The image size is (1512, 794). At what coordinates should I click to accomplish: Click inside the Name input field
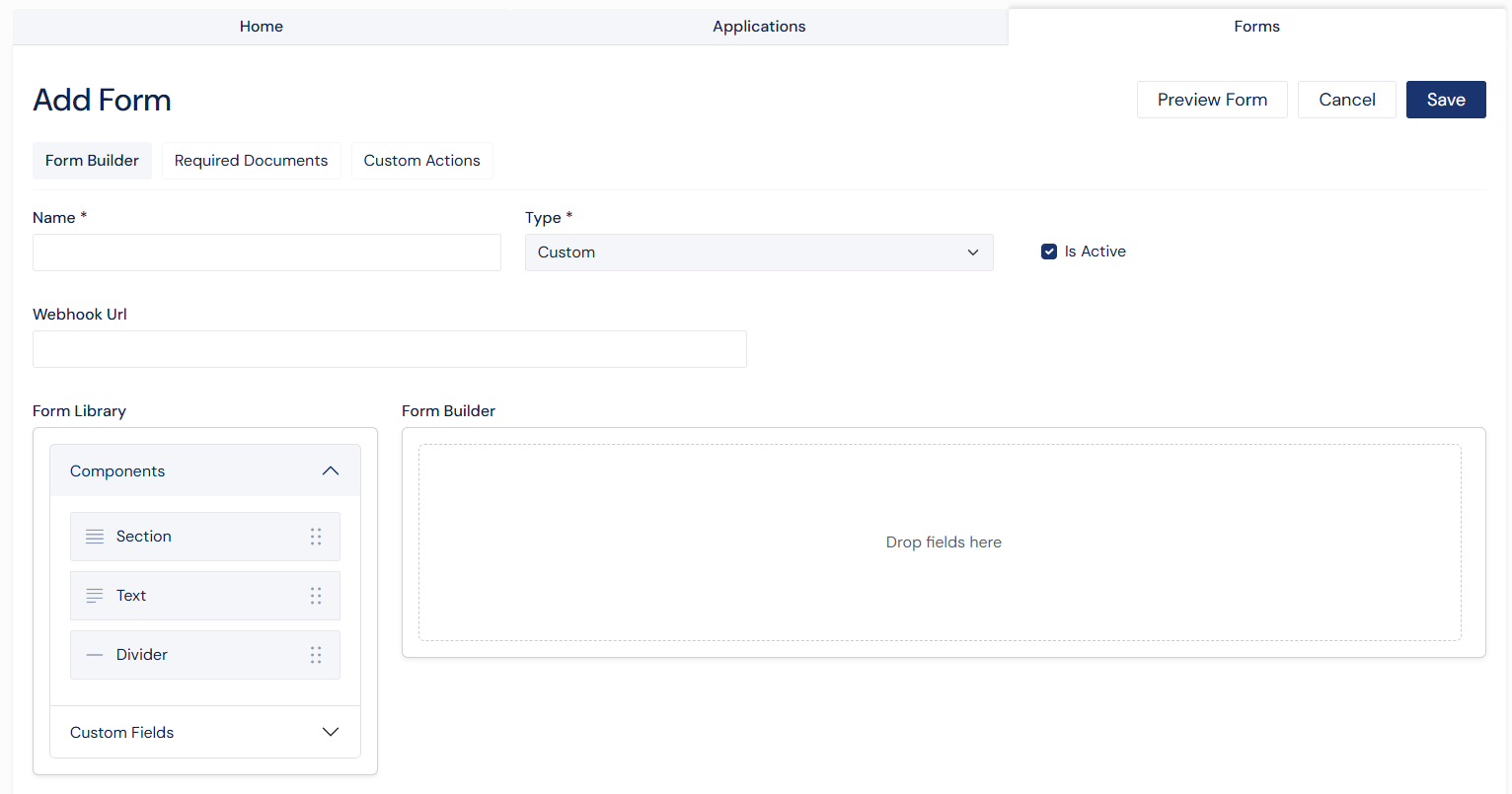pyautogui.click(x=265, y=253)
